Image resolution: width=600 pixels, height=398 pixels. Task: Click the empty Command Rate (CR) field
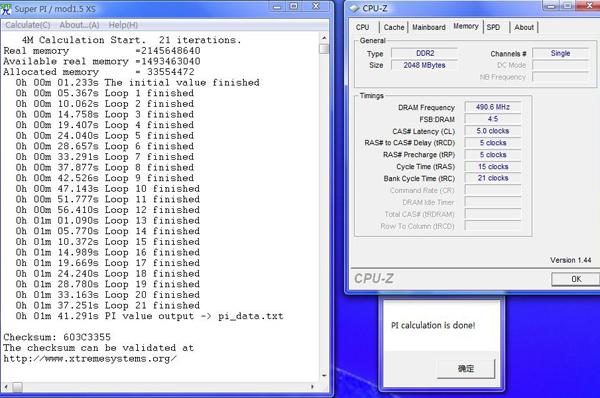pos(492,190)
